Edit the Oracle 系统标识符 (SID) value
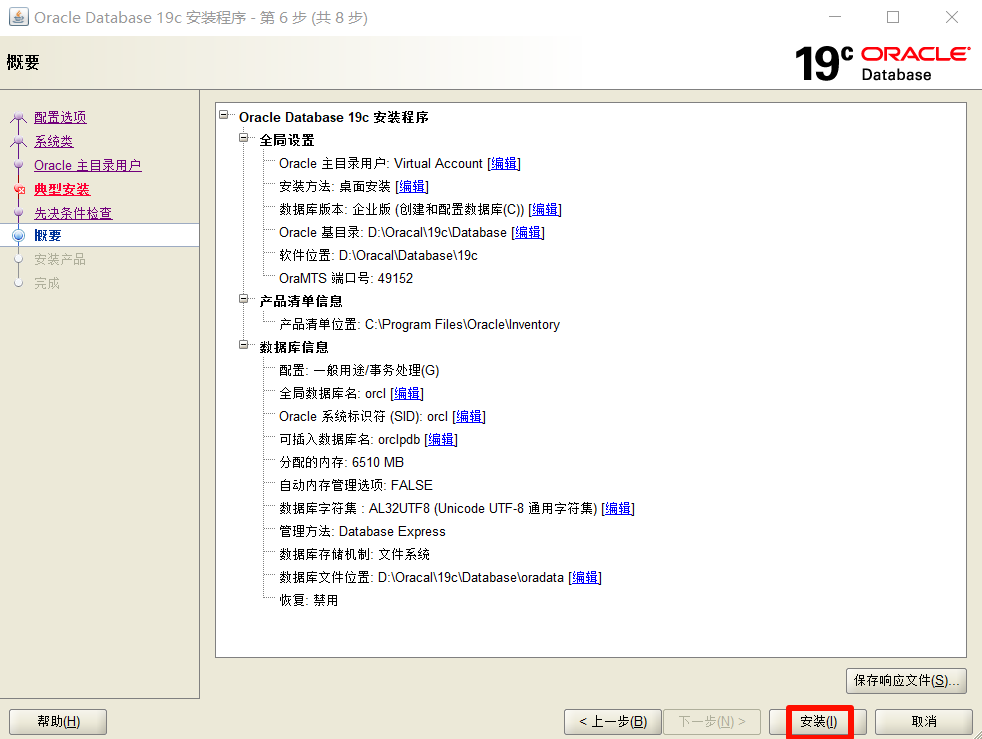Viewport: 982px width, 739px height. pyautogui.click(x=469, y=416)
